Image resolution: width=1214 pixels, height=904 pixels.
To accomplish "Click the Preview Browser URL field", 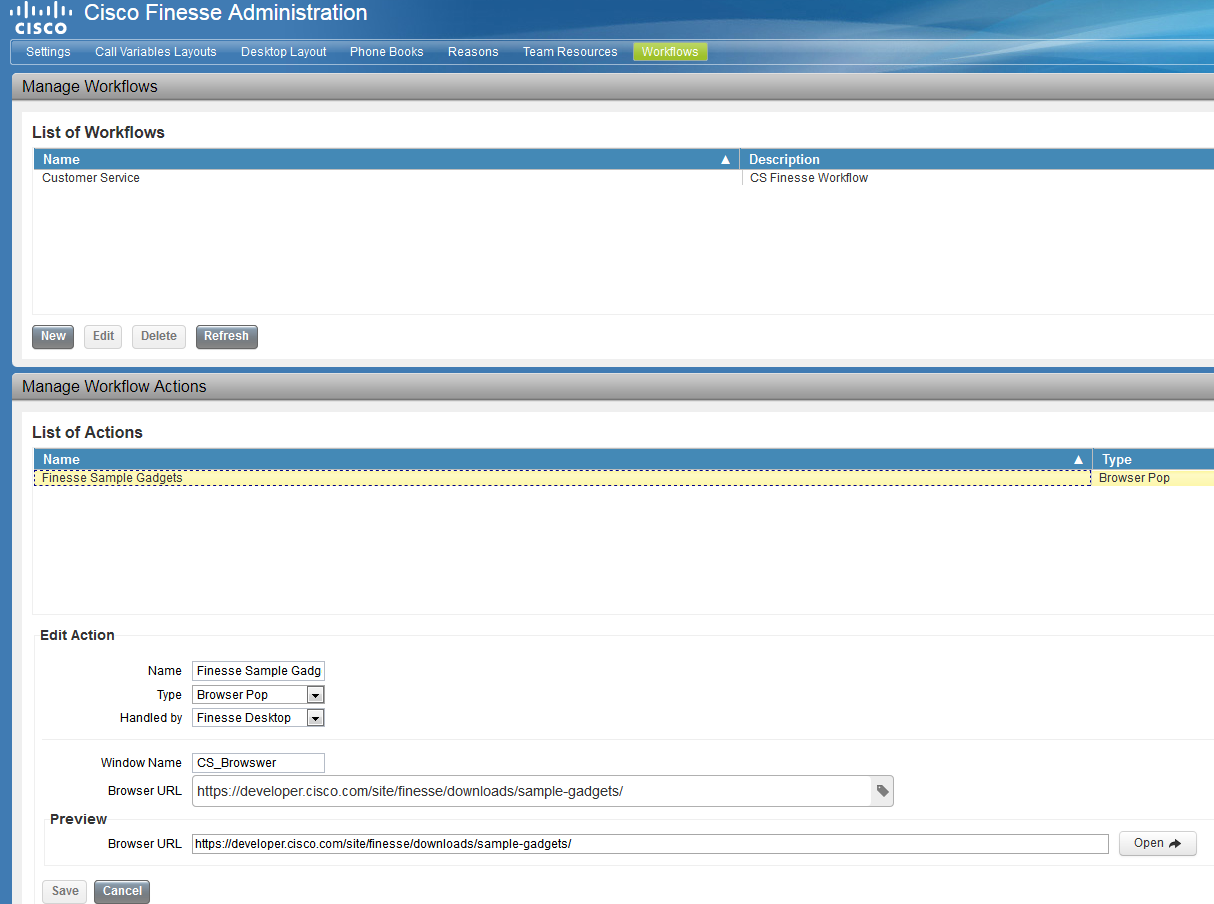I will click(650, 844).
